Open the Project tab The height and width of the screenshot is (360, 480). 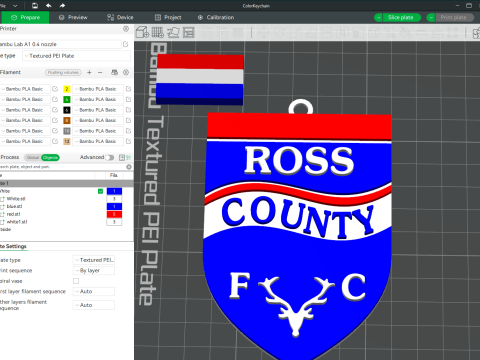pos(168,17)
